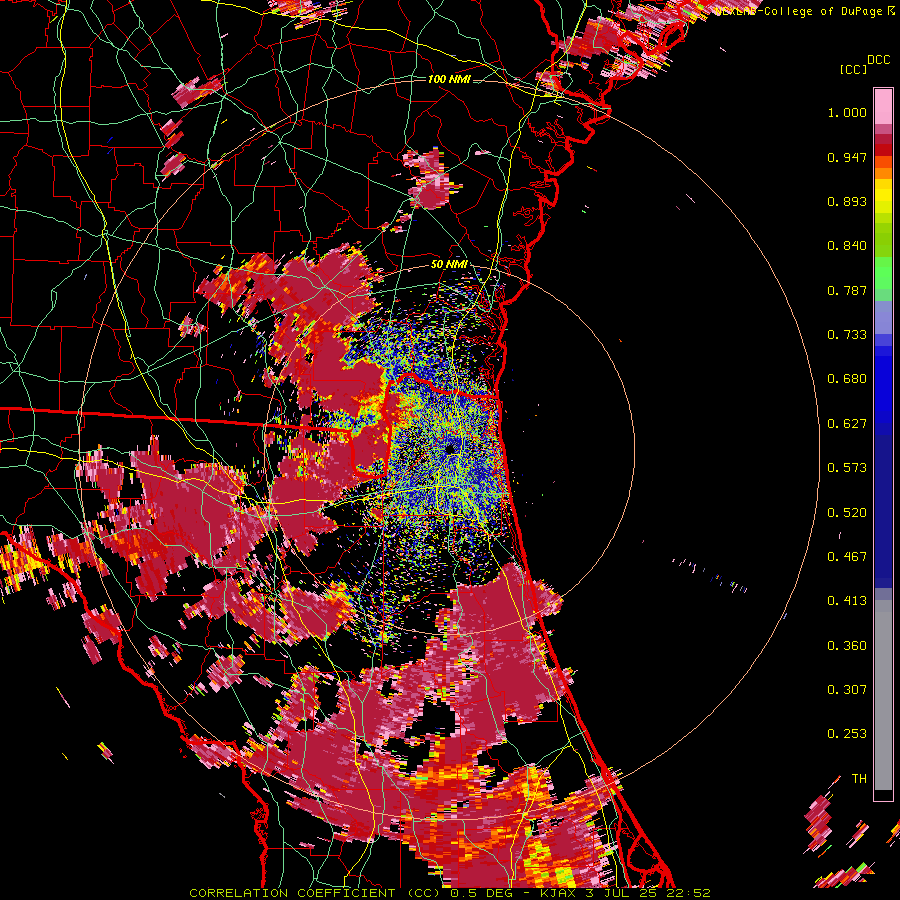
Task: Click the CORRELATION COEFFICIENT (CC) title text
Action: 315,893
